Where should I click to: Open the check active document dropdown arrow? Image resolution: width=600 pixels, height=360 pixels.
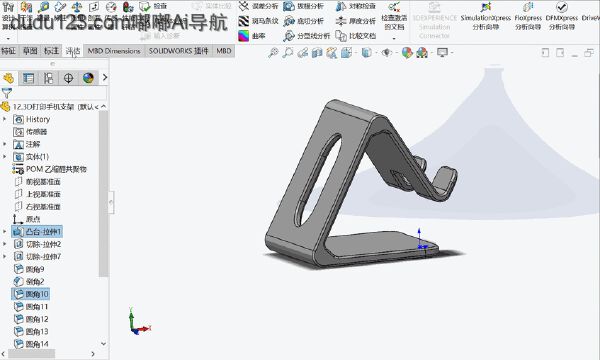394,38
